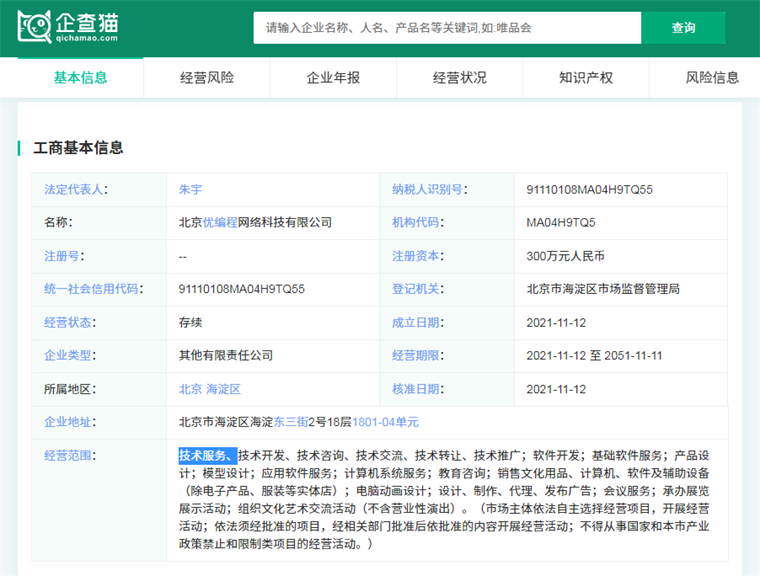Viewport: 760px width, 576px height.
Task: Switch to the 基本信息 tab
Action: (x=80, y=78)
